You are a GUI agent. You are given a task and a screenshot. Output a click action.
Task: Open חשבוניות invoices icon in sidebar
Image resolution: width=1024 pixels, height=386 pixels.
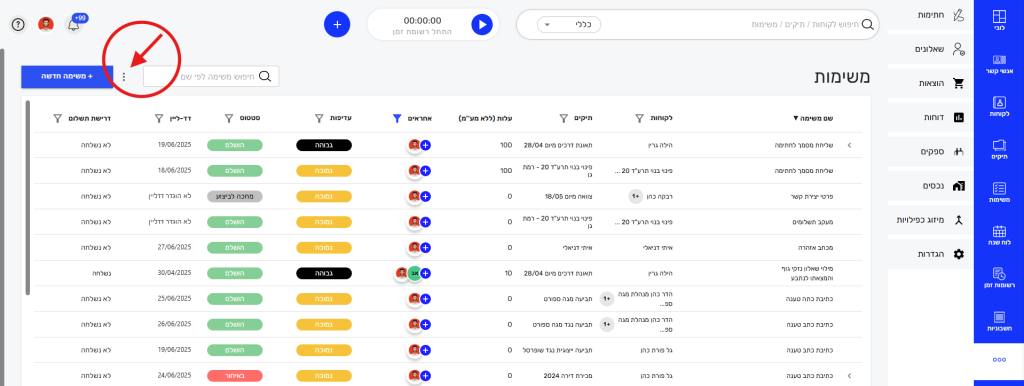coord(999,321)
